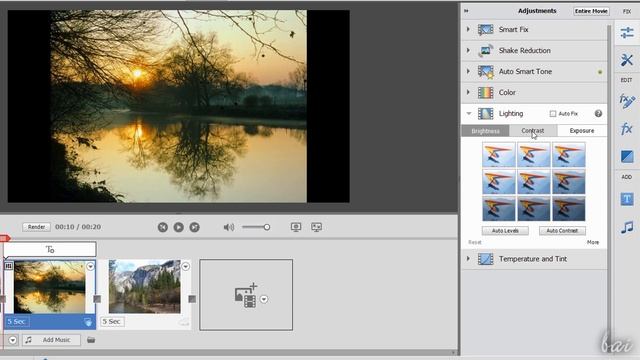Switch to the Contrast tab

point(533,131)
